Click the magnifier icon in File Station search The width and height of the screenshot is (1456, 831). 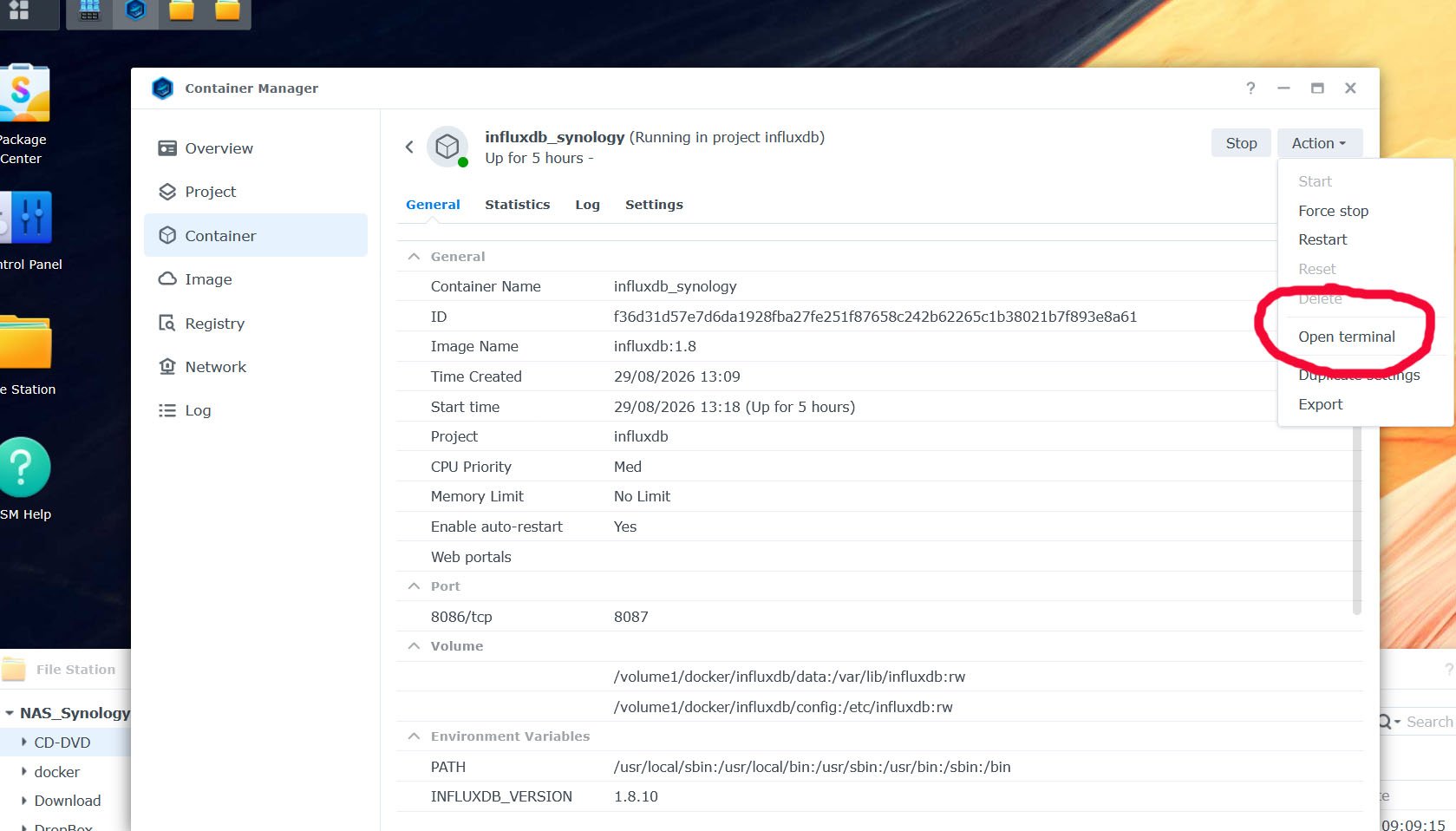pos(1385,722)
